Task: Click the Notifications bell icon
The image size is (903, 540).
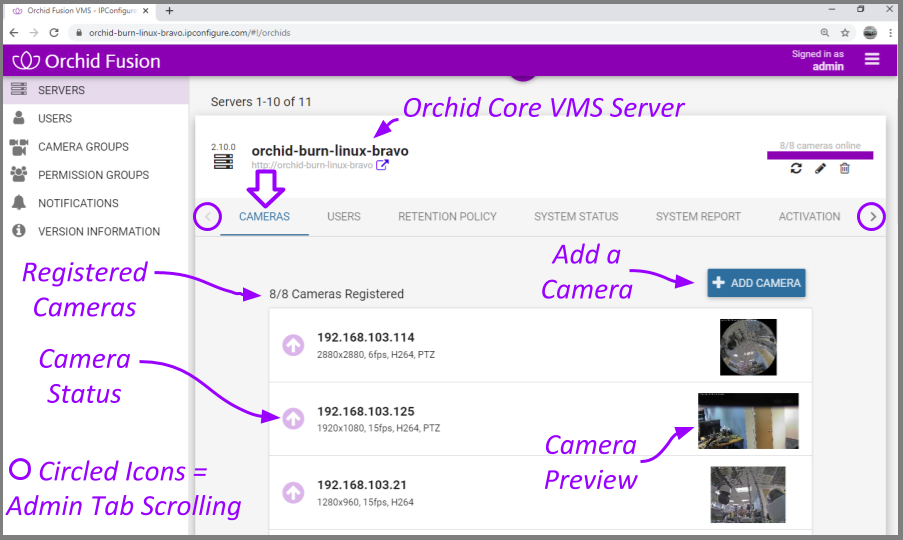Action: pyautogui.click(x=19, y=203)
